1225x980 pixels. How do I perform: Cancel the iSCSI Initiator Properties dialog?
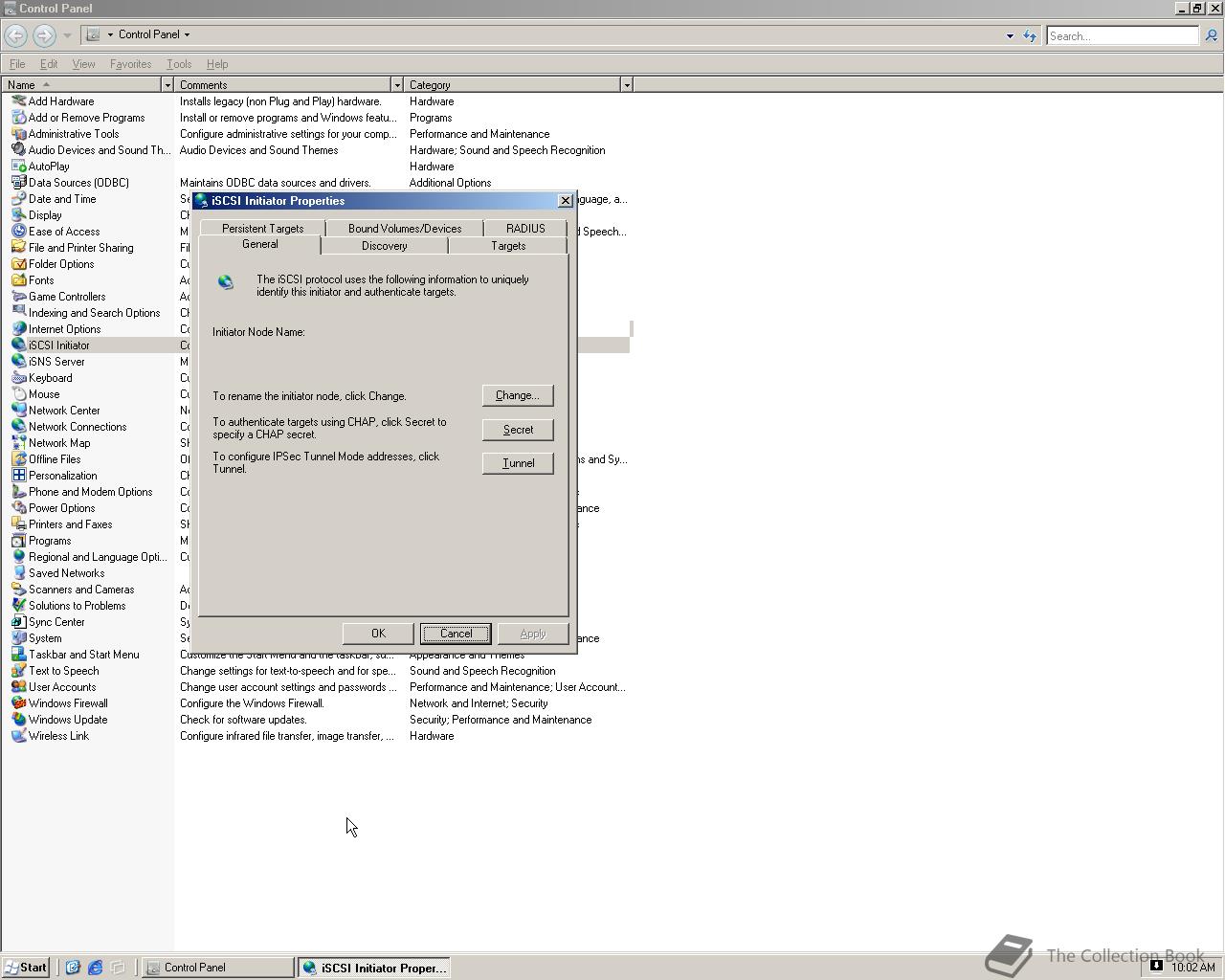tap(456, 634)
